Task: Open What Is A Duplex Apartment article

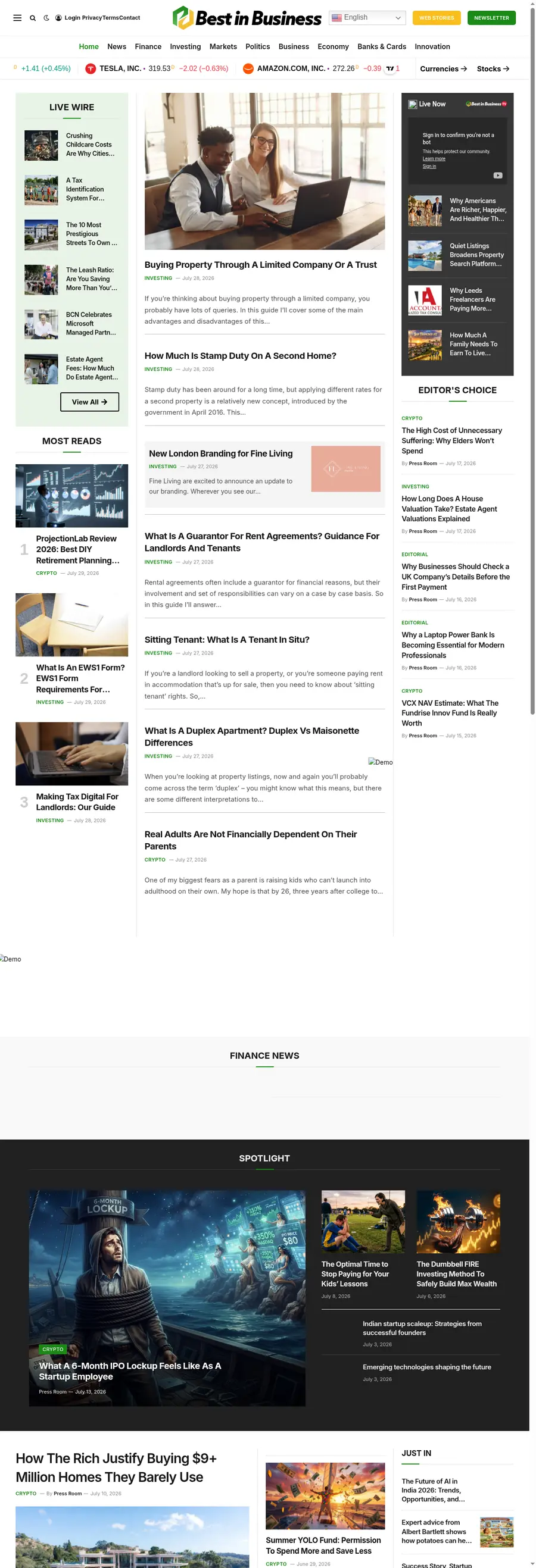Action: point(251,737)
